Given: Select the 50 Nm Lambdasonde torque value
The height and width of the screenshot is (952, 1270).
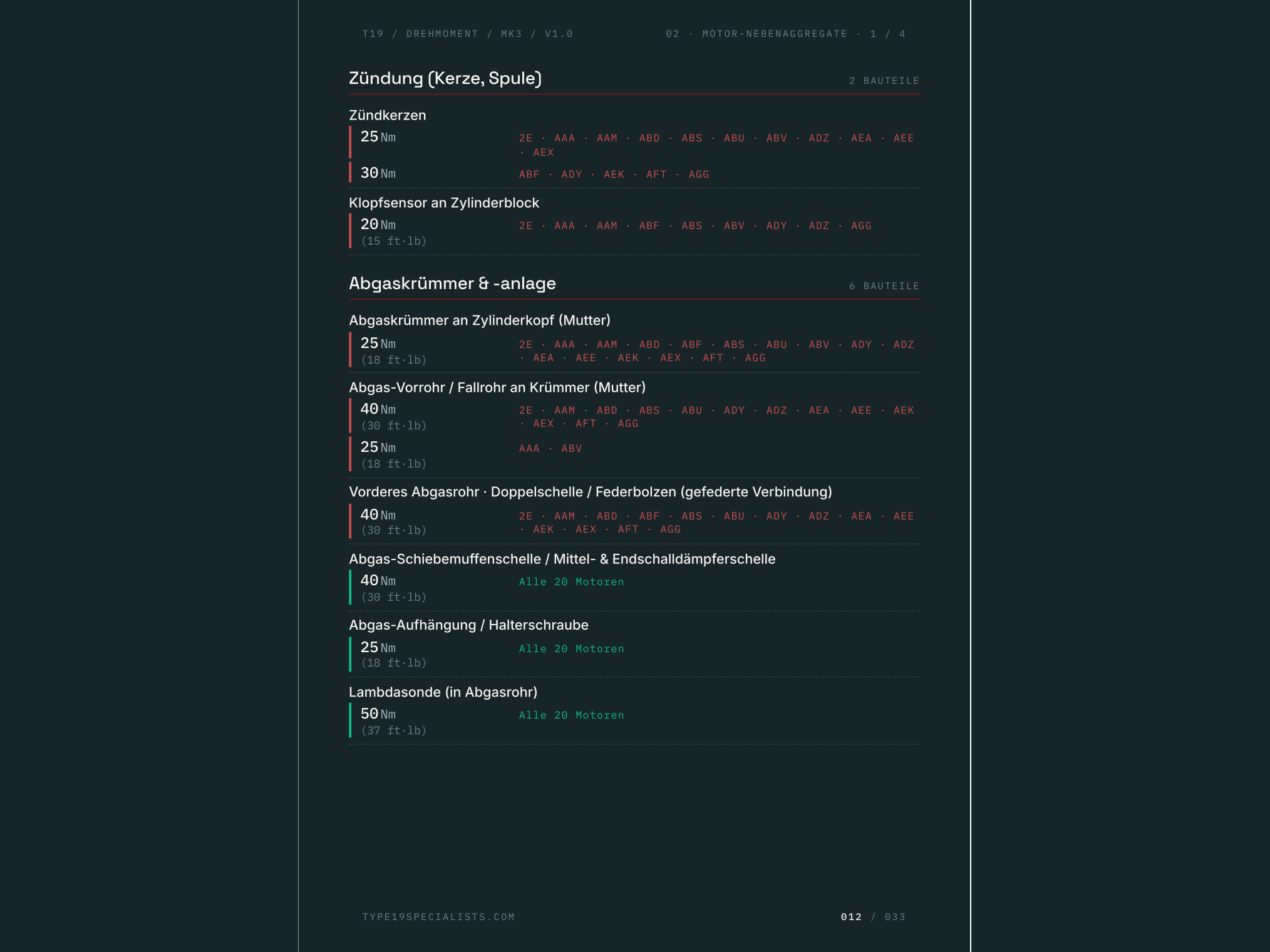Looking at the screenshot, I should [x=378, y=714].
